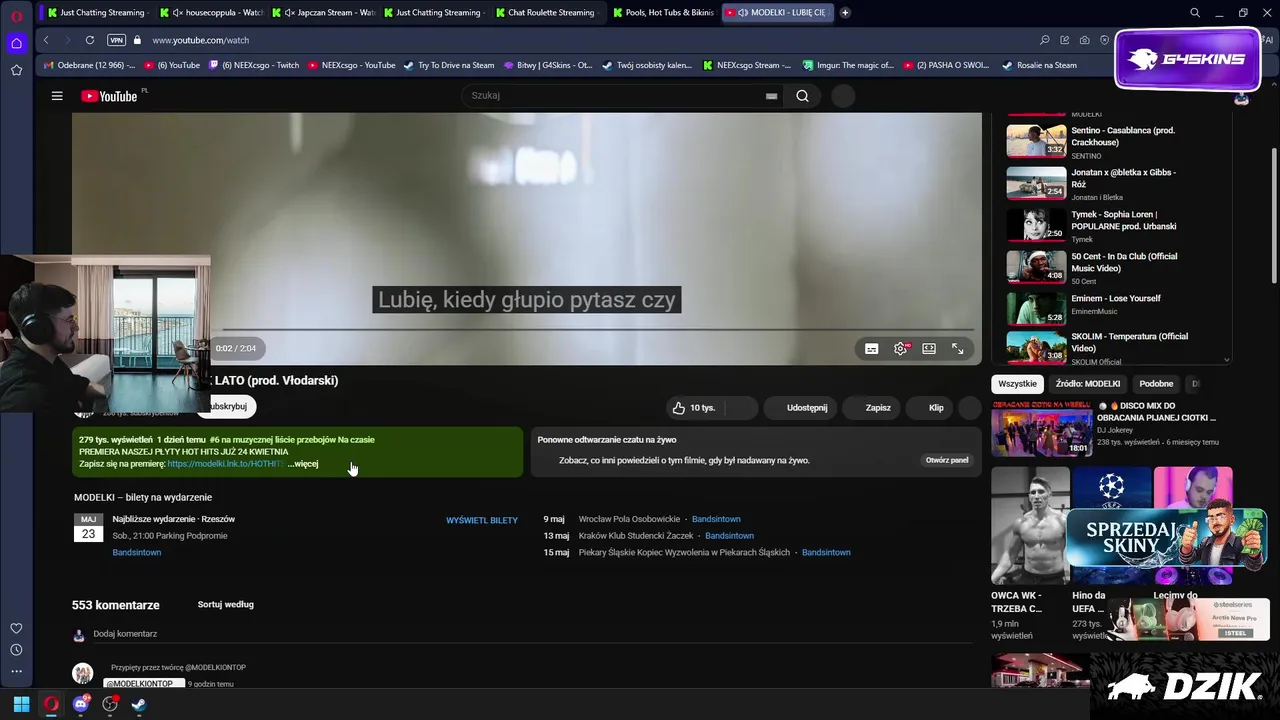Select the Źródło: MODELKI filter chip
Viewport: 1280px width, 720px height.
coord(1087,384)
